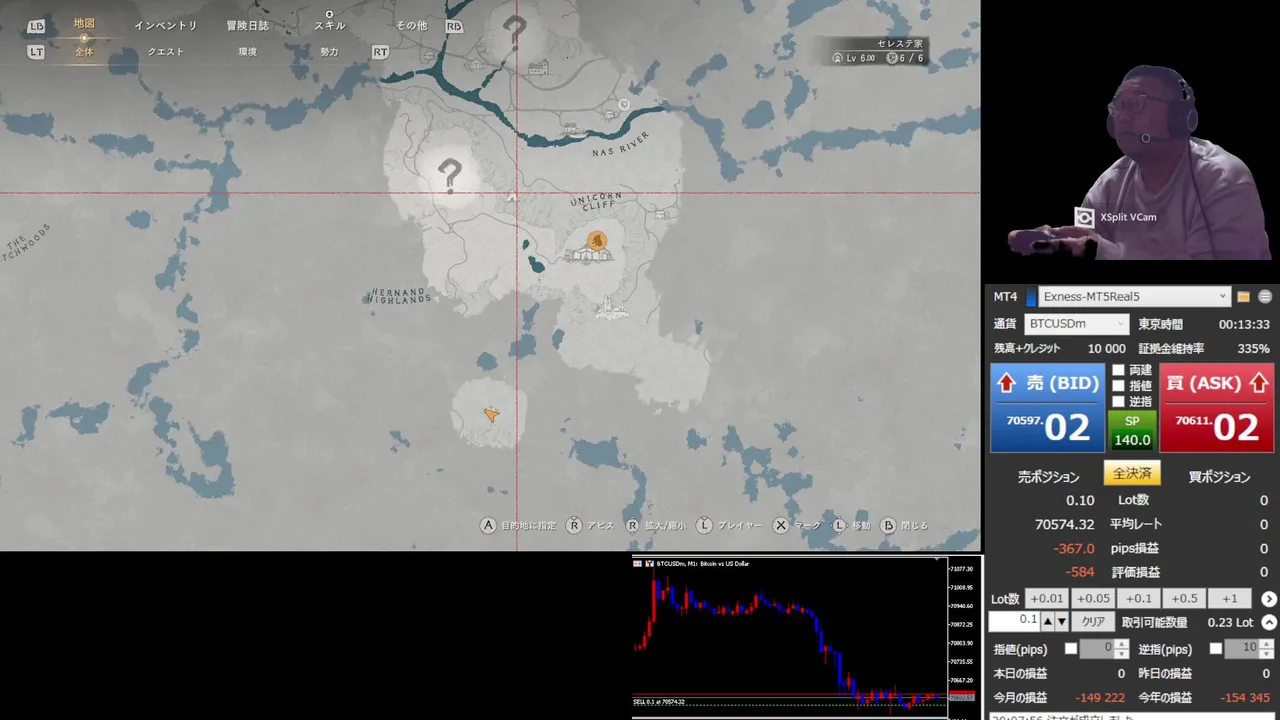Viewport: 1280px width, 720px height.
Task: Click the B button close prompt
Action: pyautogui.click(x=905, y=525)
